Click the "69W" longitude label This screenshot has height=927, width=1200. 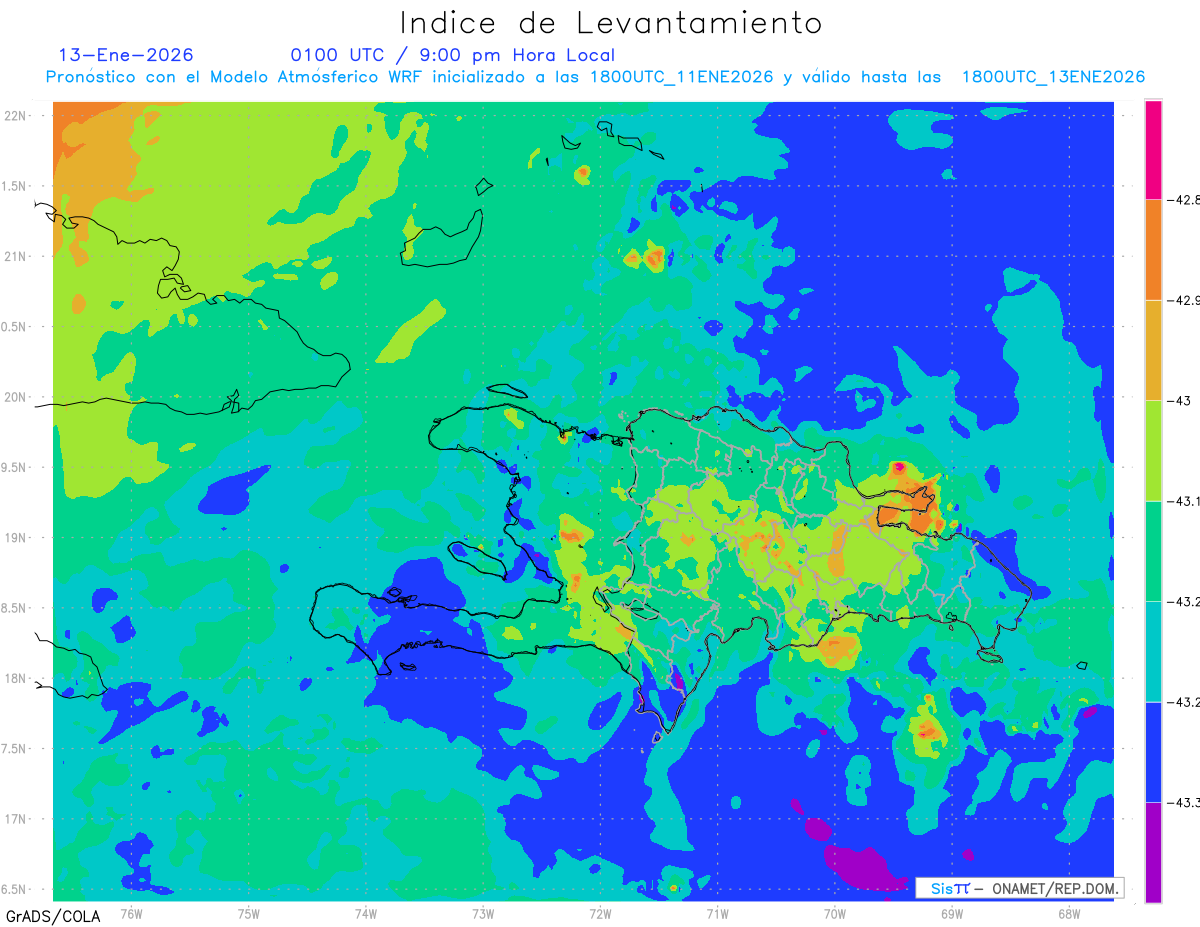952,913
